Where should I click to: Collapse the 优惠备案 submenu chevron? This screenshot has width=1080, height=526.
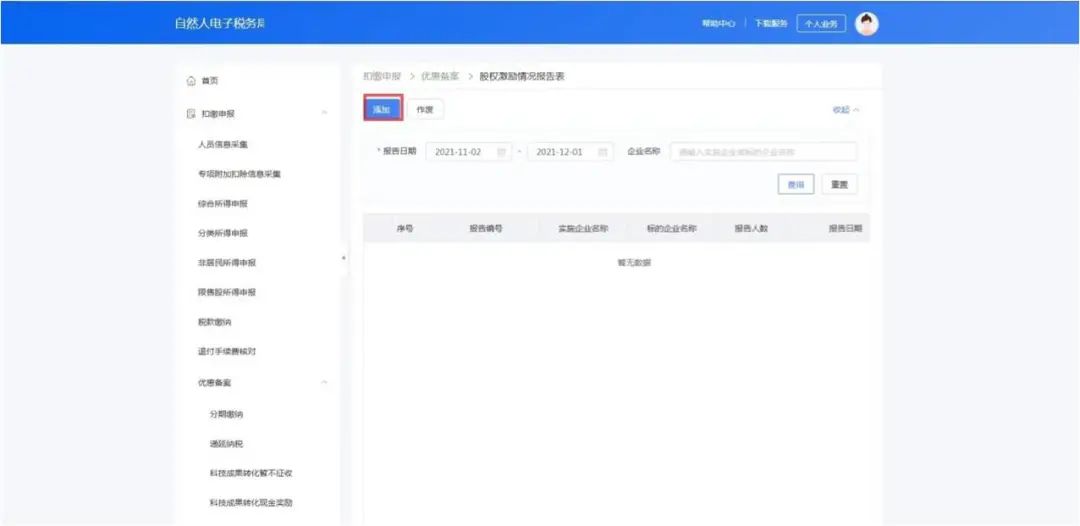coord(324,382)
